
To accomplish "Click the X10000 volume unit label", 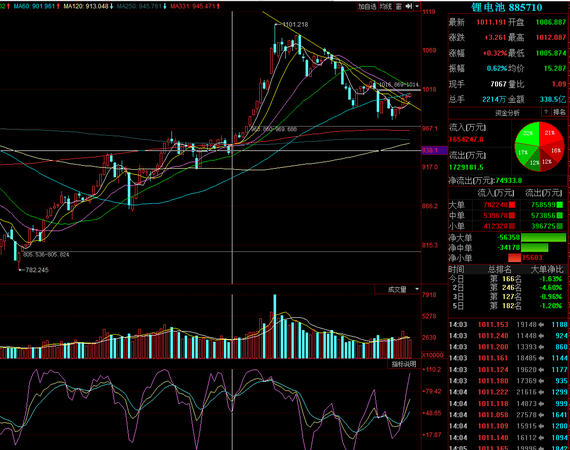I will tap(433, 355).
